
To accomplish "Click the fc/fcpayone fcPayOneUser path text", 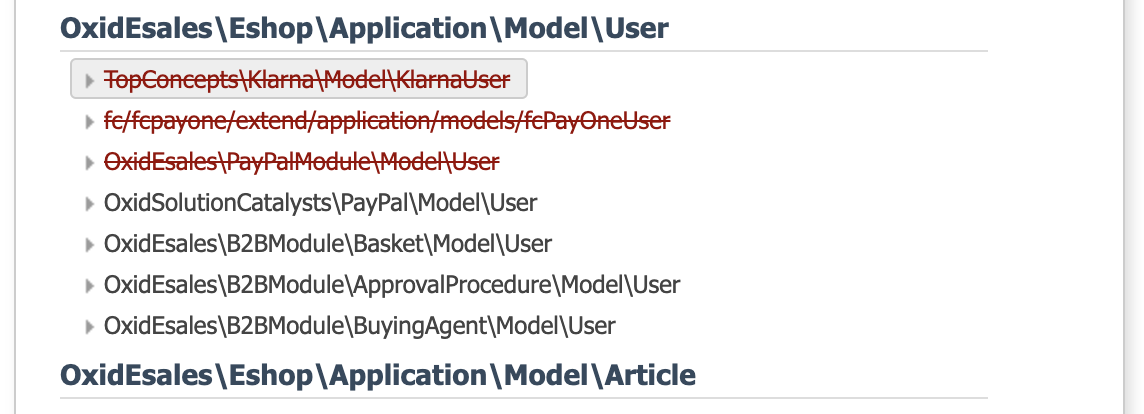I will pos(386,120).
